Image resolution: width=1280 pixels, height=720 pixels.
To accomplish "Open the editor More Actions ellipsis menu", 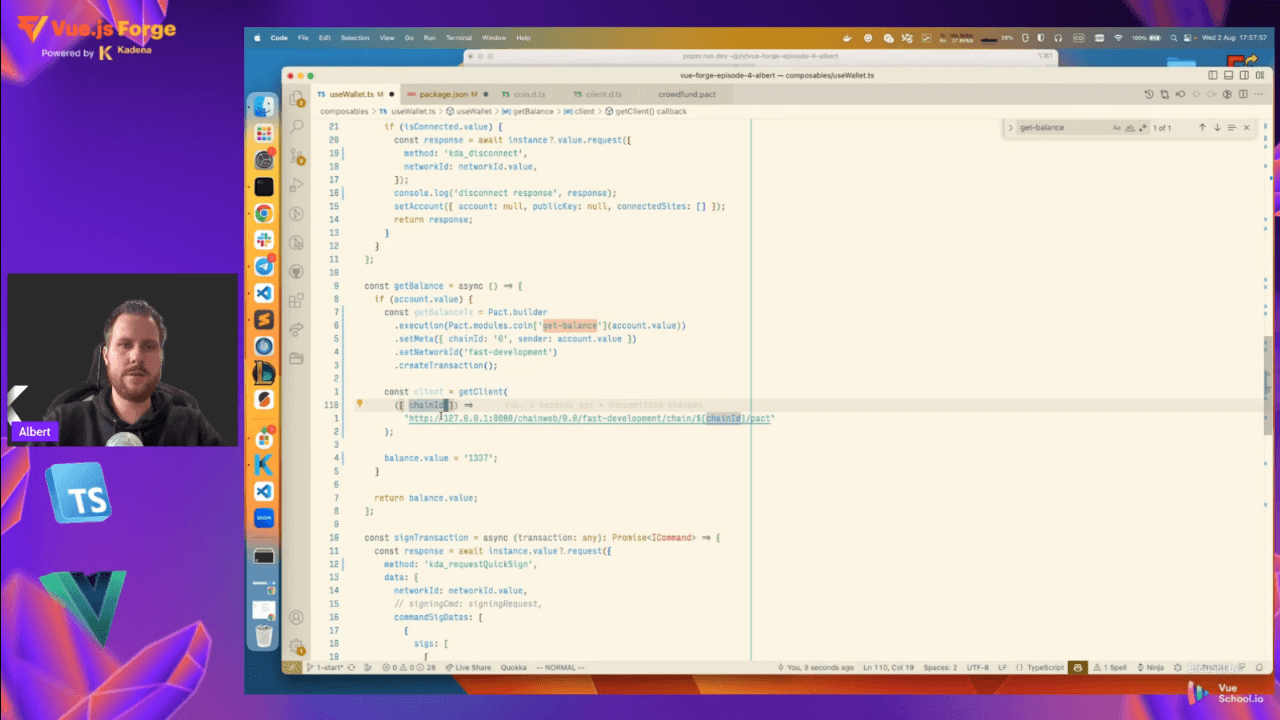I will [1259, 94].
